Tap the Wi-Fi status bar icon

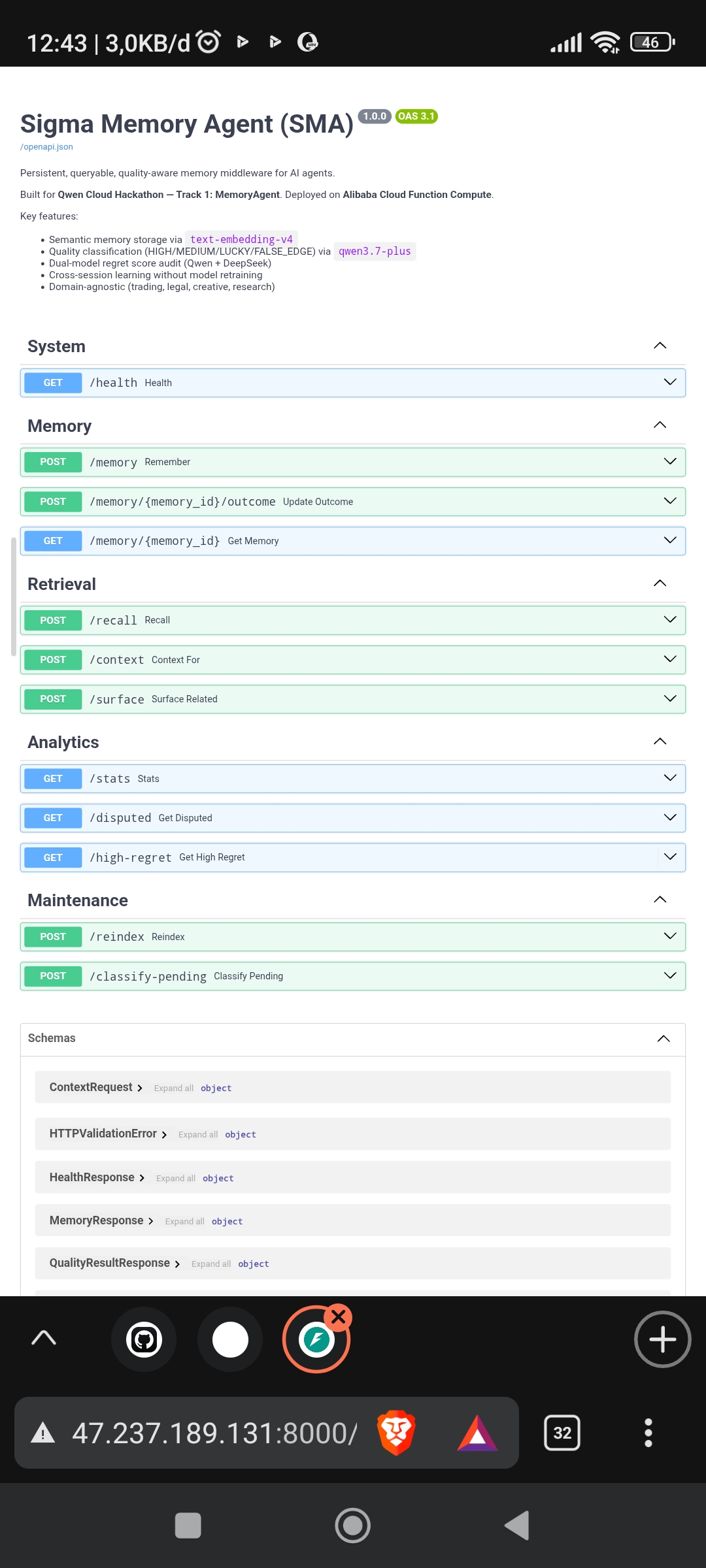(x=605, y=42)
